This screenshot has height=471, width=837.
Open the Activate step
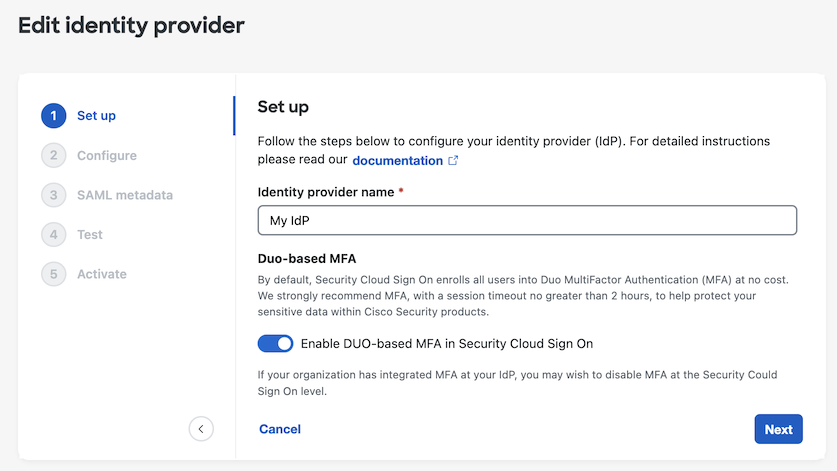(x=102, y=274)
